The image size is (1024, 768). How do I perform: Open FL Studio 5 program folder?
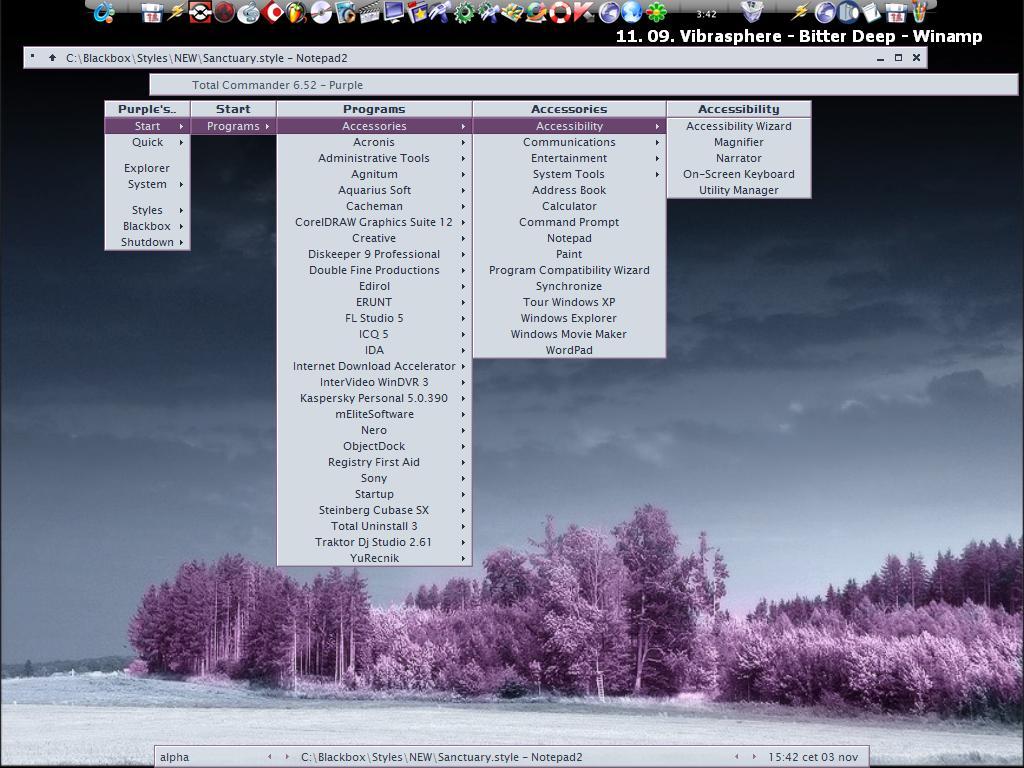point(374,318)
